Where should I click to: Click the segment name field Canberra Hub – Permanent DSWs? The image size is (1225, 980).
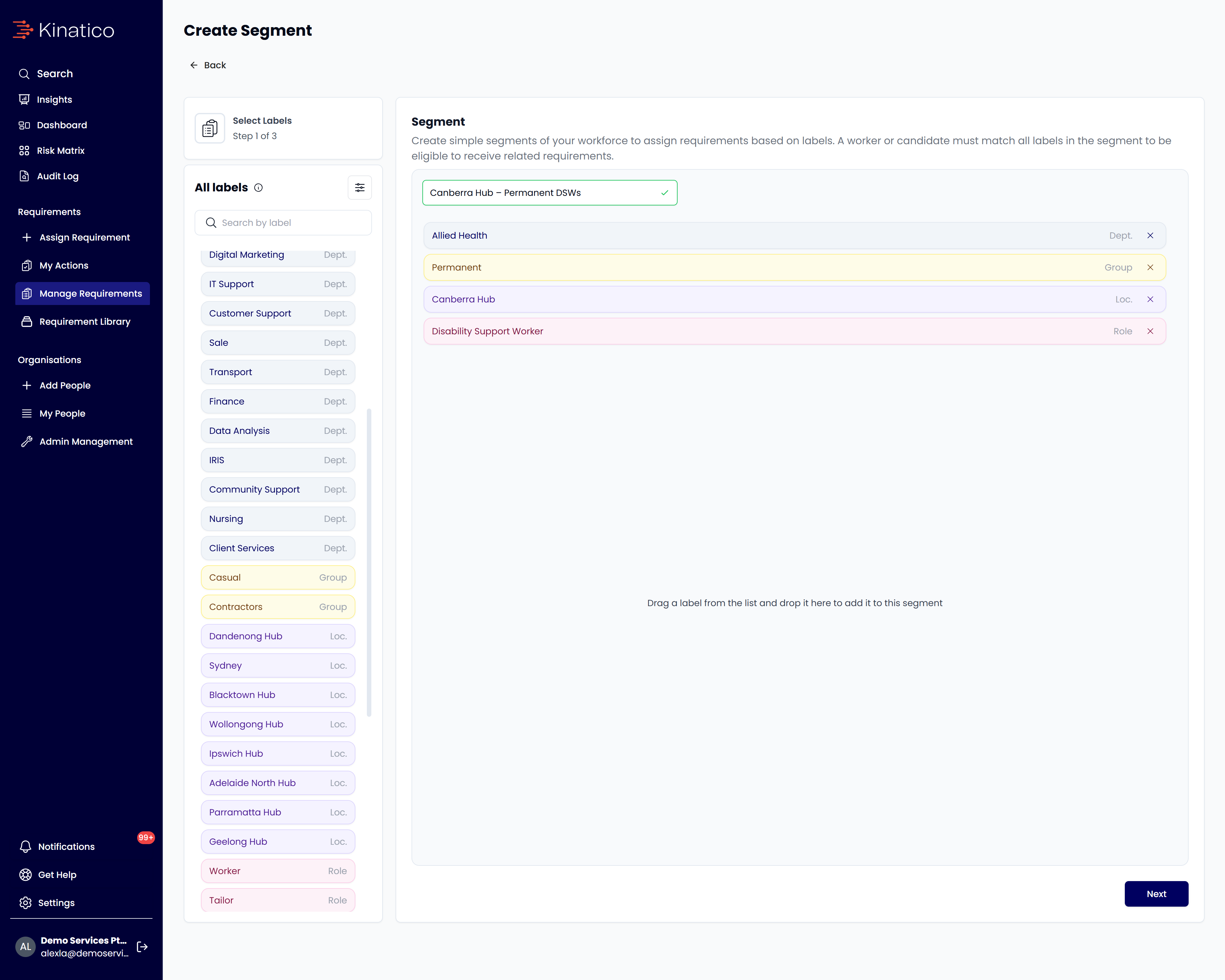[549, 193]
